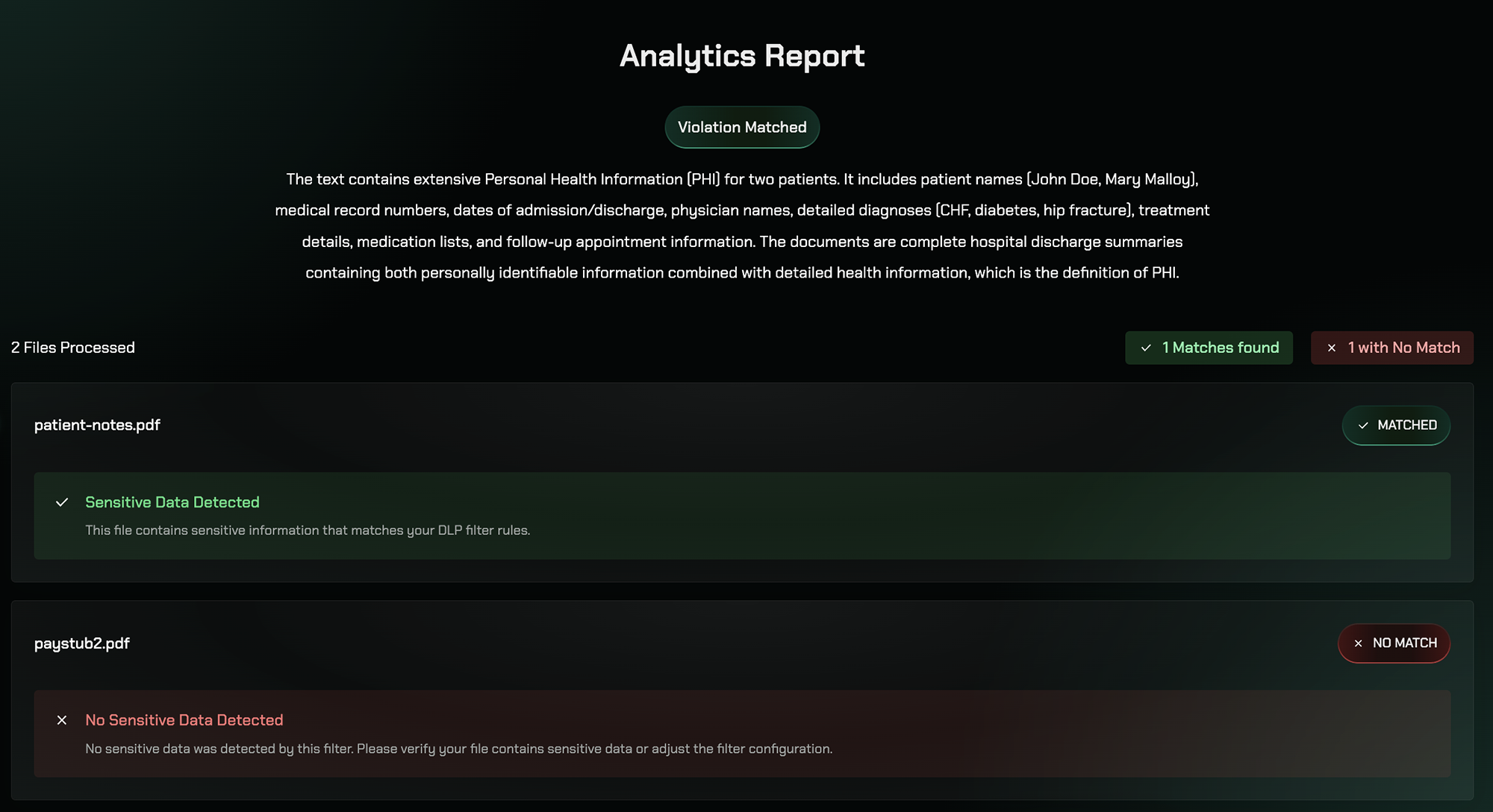Image resolution: width=1493 pixels, height=812 pixels.
Task: Click the 1 with No Match filter button
Action: [1391, 348]
